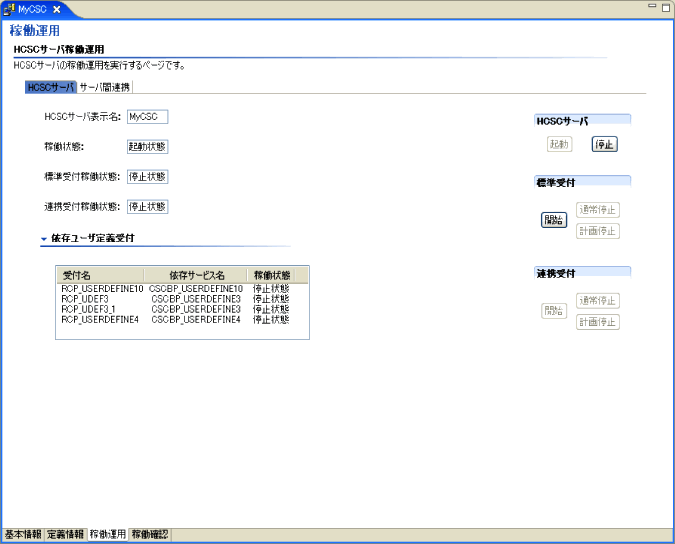Click the HCSCサーバ稼働運用 heading
Image resolution: width=675 pixels, height=544 pixels.
(x=59, y=49)
